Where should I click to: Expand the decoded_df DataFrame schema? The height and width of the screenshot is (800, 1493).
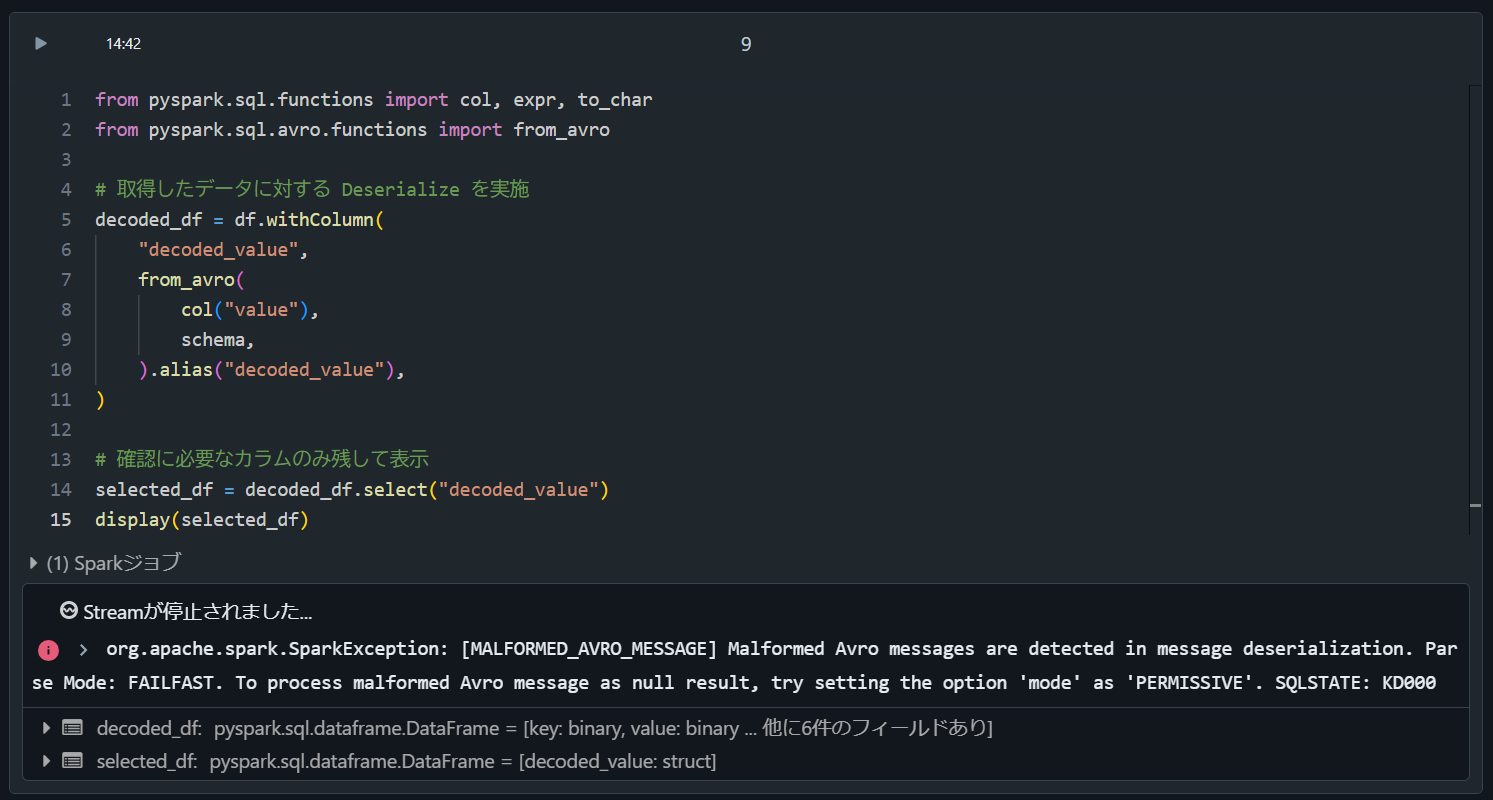click(x=46, y=727)
